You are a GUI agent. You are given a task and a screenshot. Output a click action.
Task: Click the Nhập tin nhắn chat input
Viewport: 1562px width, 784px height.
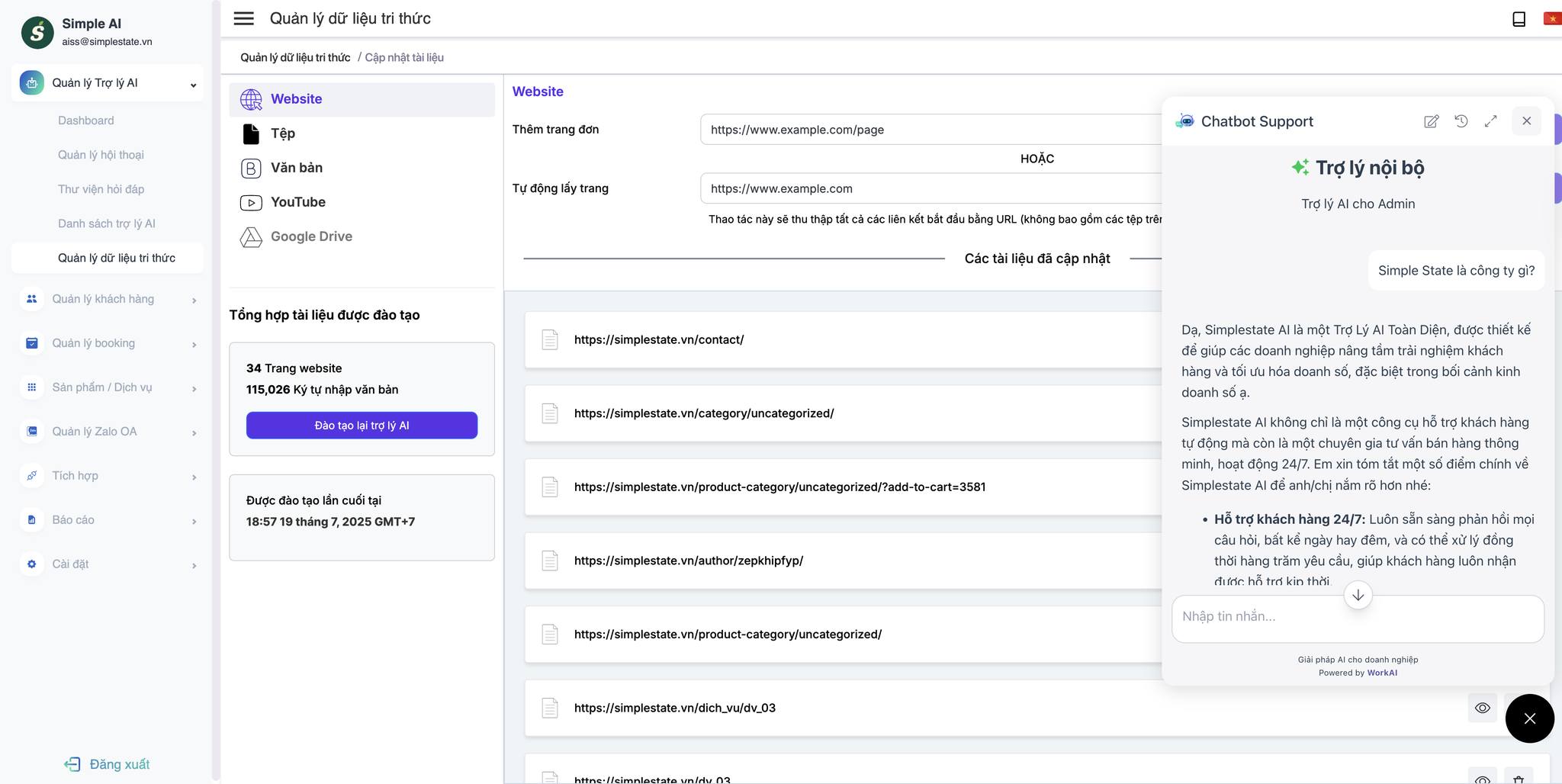[1358, 619]
